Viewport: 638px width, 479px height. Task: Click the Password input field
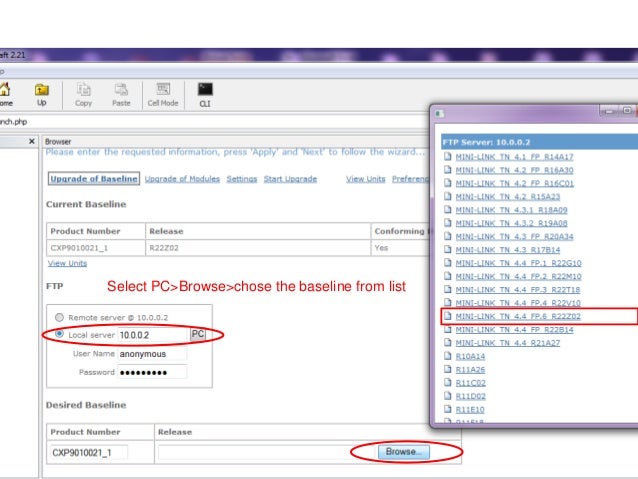pos(152,372)
